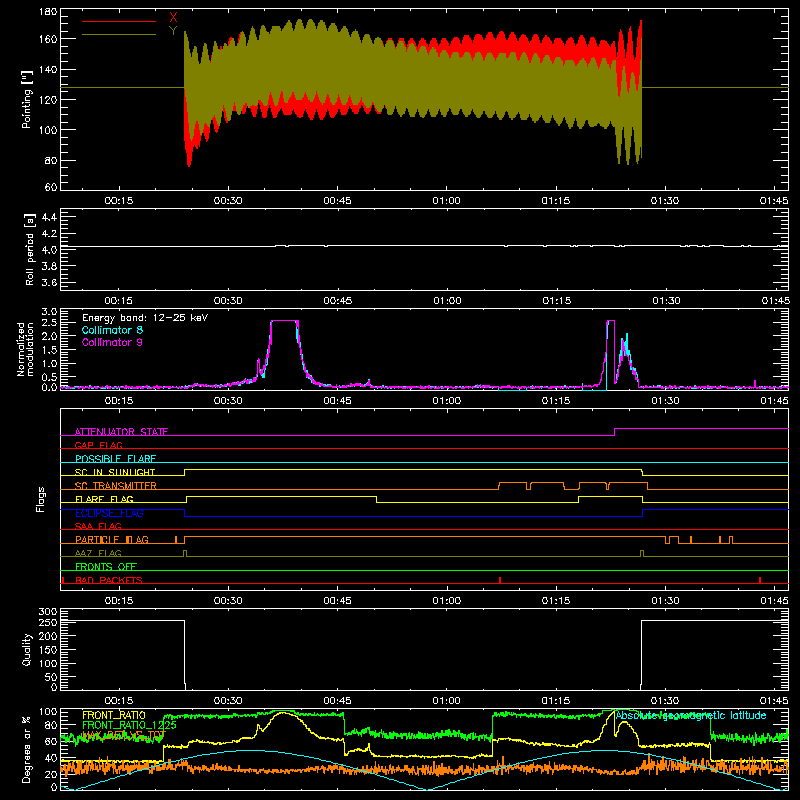Viewport: 800px width, 800px height.
Task: Click the 'Degrees or %' axis title
Action: click(27, 749)
